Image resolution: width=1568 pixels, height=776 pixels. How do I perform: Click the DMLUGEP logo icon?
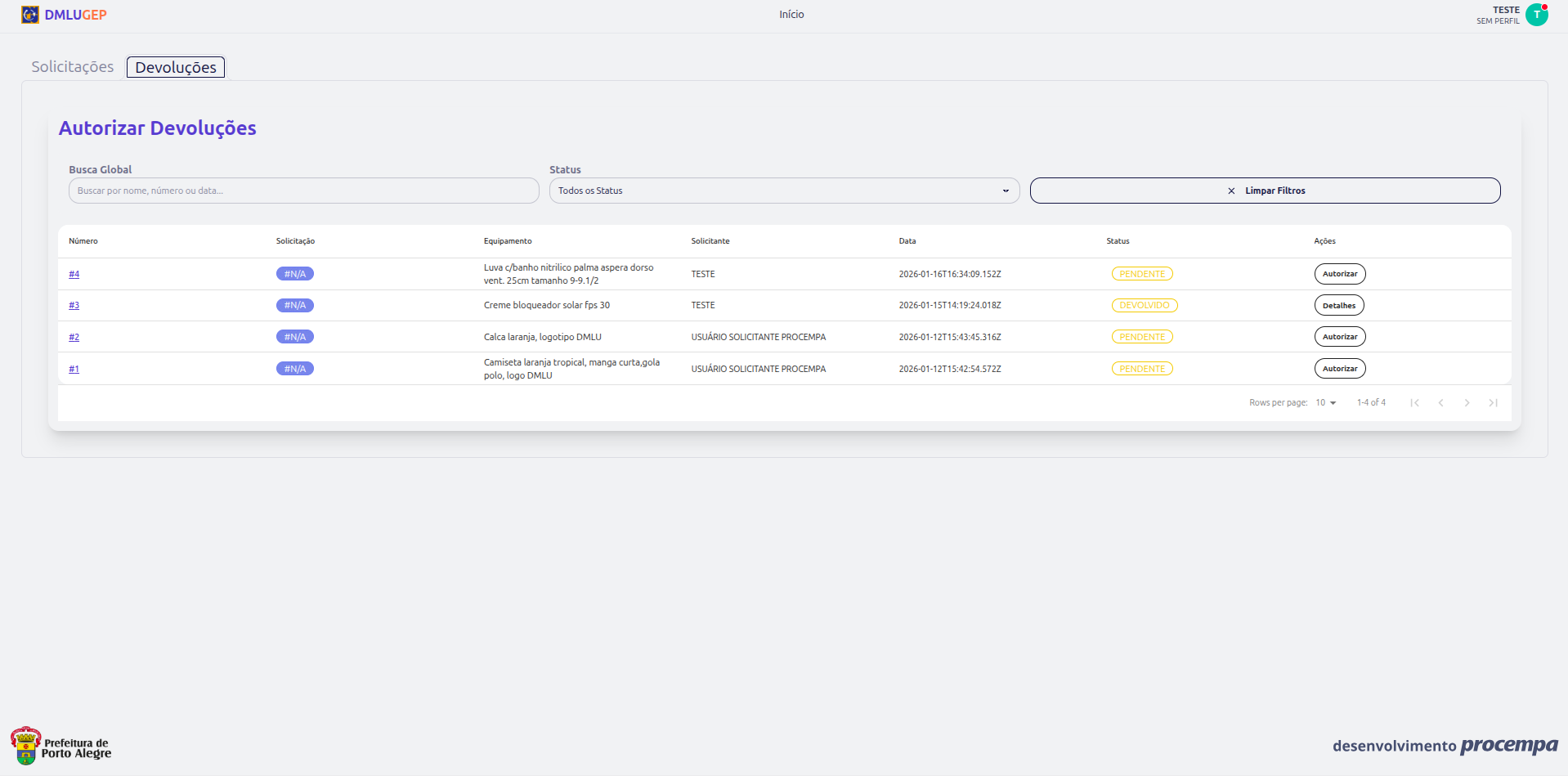click(x=30, y=15)
